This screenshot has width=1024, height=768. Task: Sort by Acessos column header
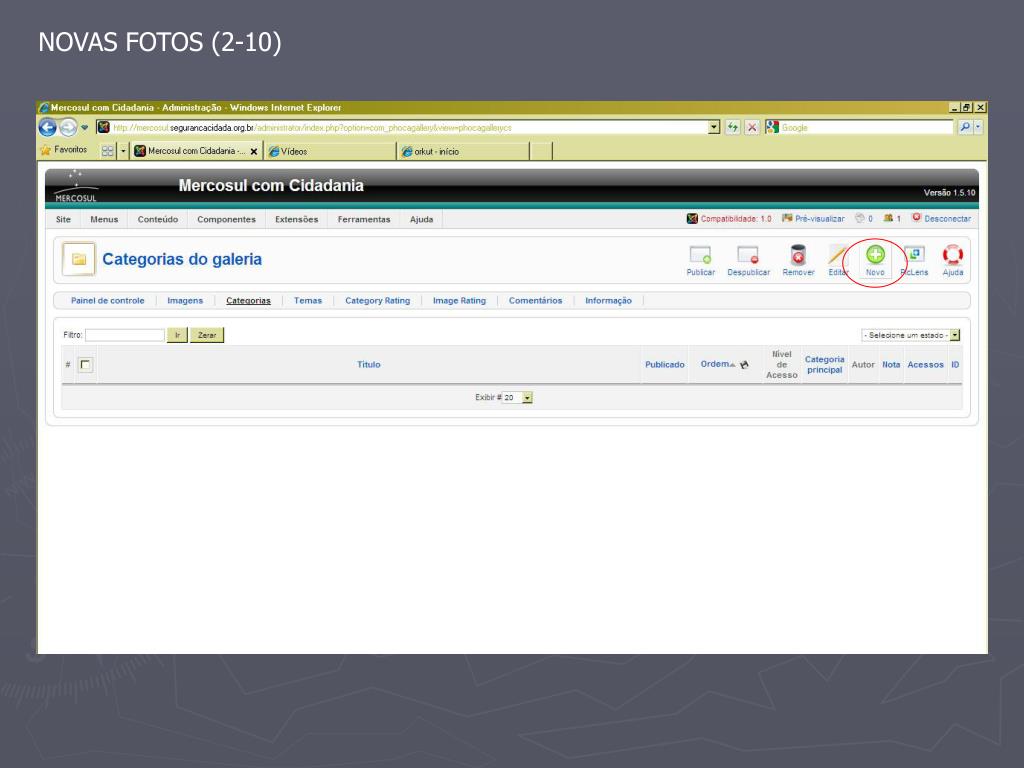pos(925,364)
